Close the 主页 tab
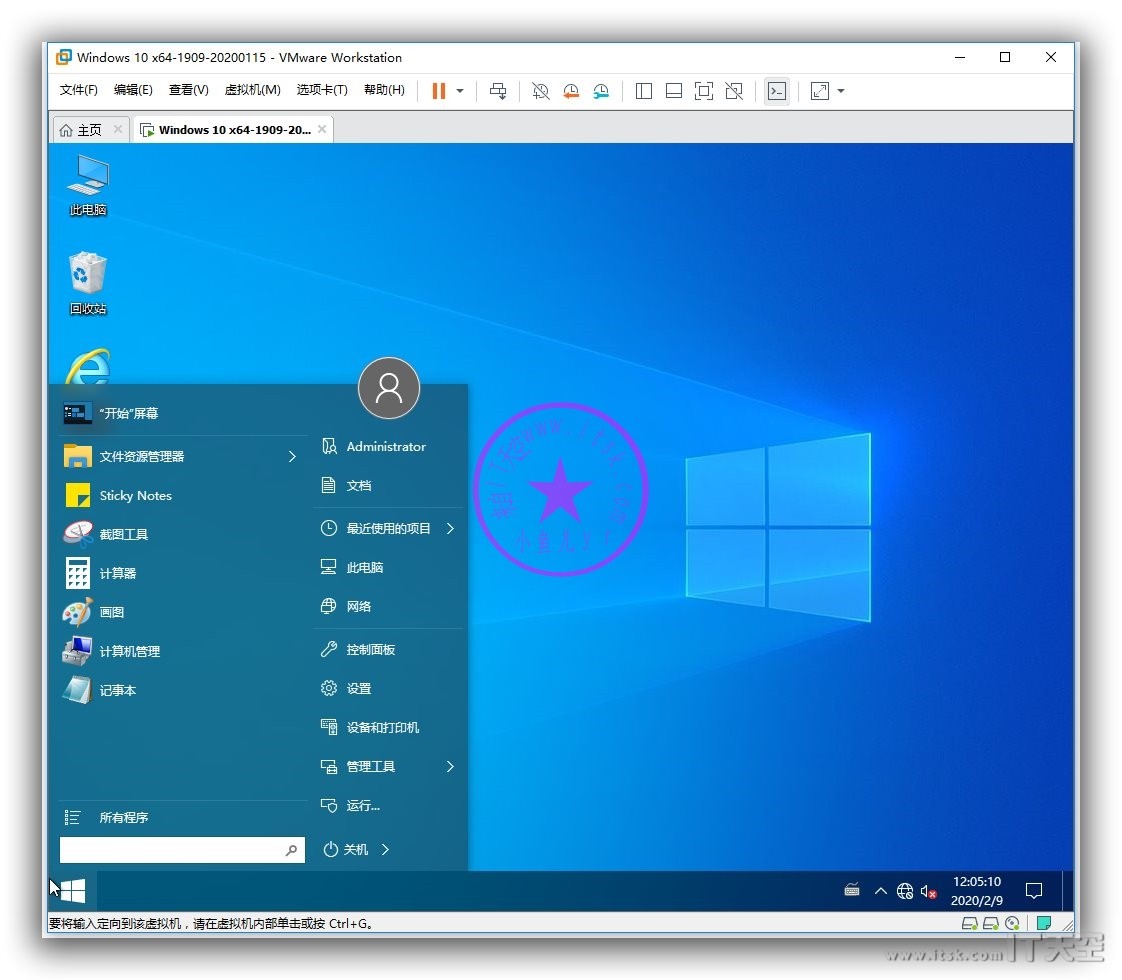Viewport: 1122px width, 980px height. 118,129
